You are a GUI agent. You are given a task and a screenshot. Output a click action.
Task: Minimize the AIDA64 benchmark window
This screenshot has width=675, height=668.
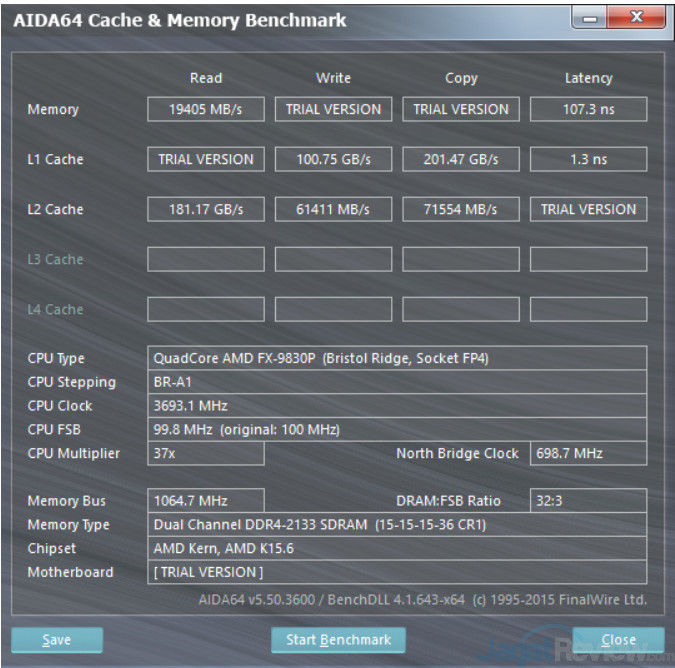click(x=591, y=19)
